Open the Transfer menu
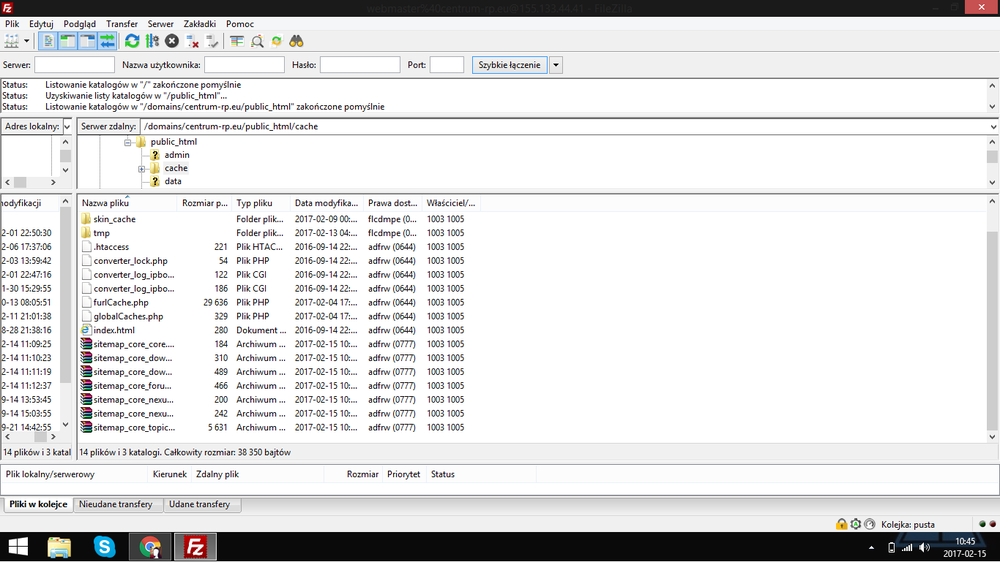Viewport: 1000px width, 562px height. click(122, 23)
